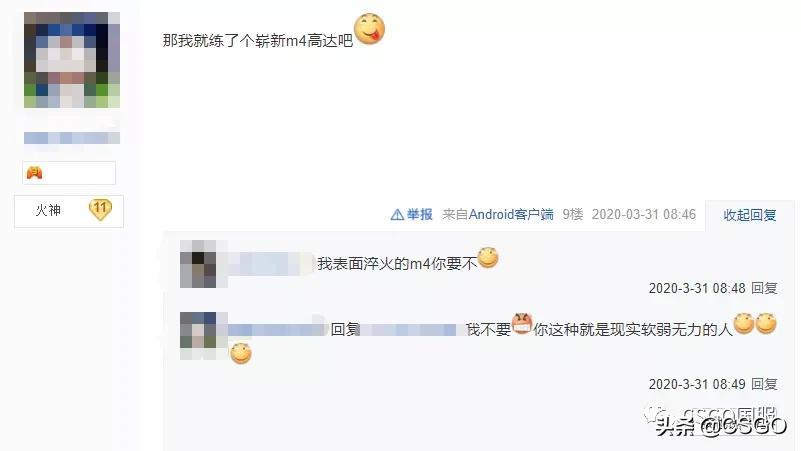
Task: Open the second reply's avatar thumbnail
Action: [198, 336]
